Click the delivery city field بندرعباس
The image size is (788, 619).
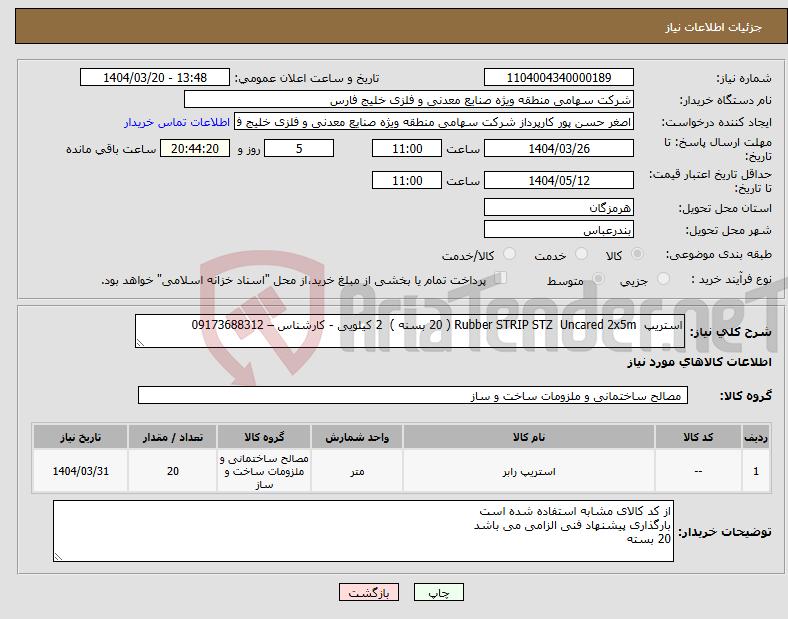pyautogui.click(x=558, y=230)
